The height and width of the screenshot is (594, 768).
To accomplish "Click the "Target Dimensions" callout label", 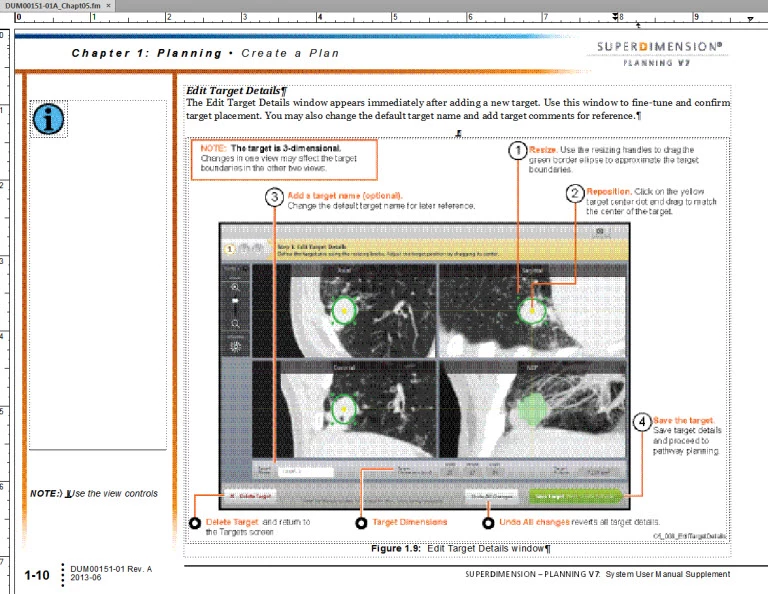I will tap(409, 522).
